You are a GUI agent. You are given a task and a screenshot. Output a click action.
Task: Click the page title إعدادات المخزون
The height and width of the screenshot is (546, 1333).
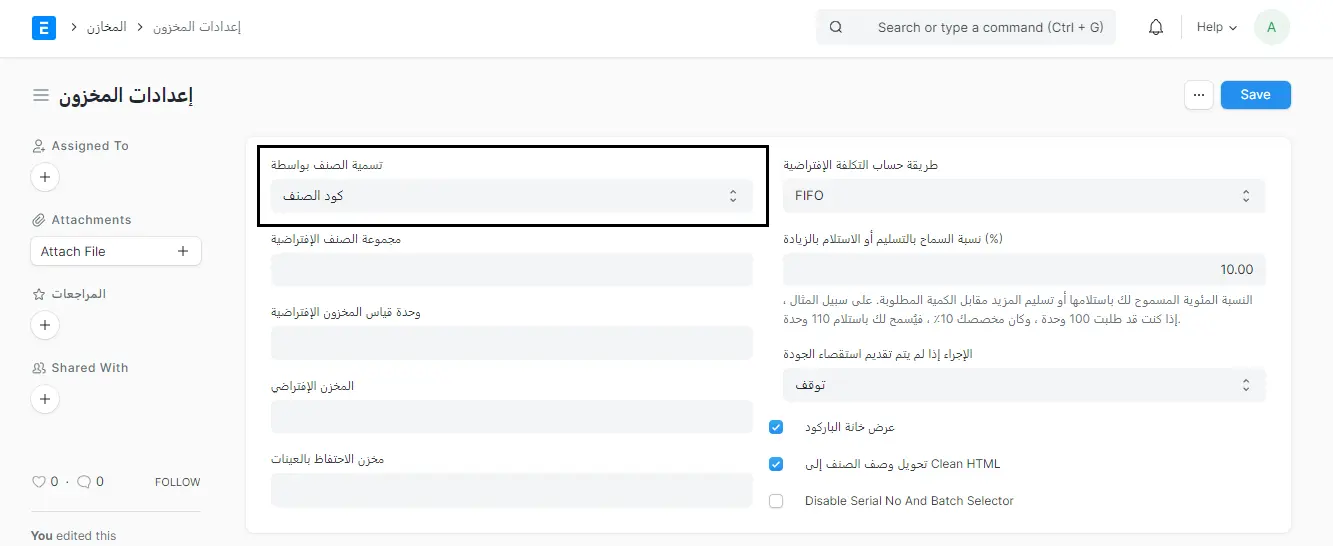(126, 96)
